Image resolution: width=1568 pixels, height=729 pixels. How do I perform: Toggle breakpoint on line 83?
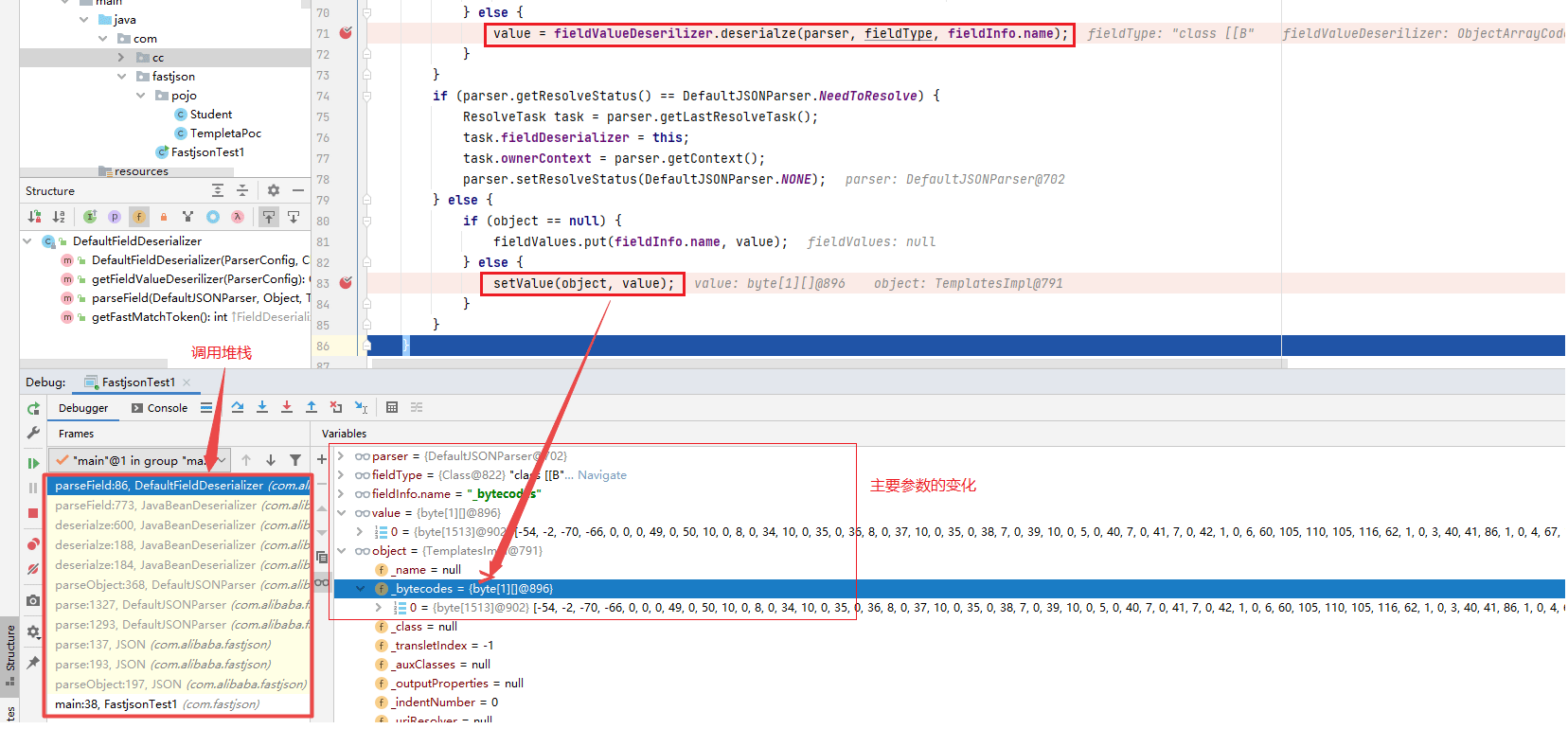346,283
